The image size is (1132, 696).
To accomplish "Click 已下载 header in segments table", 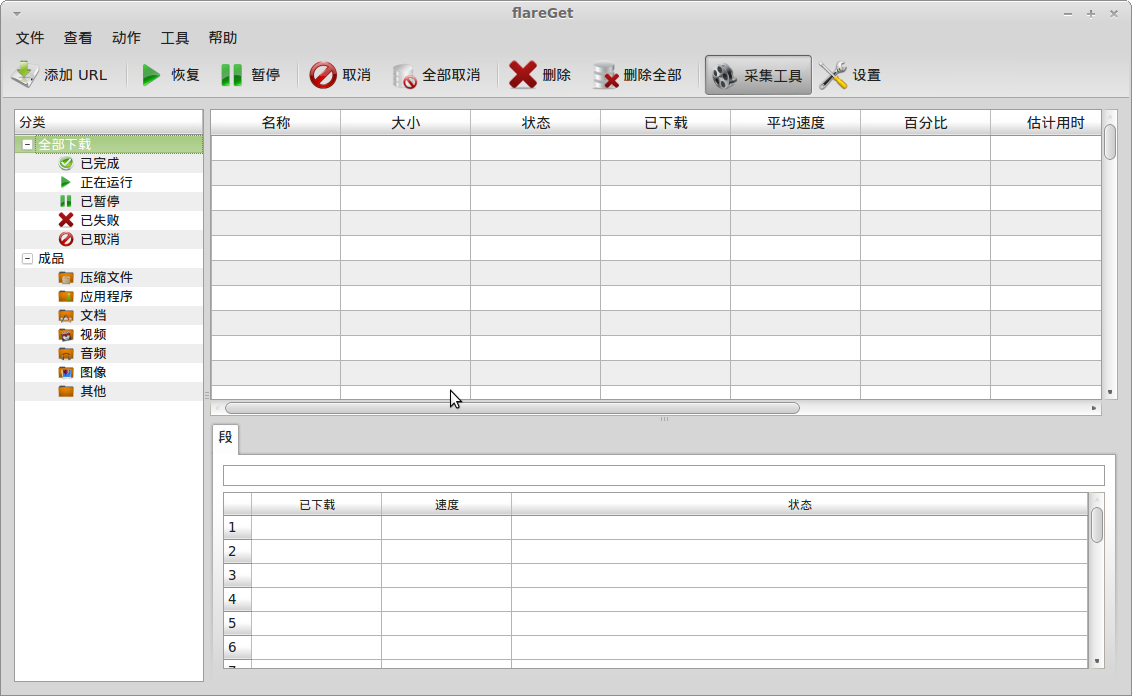I will (x=317, y=505).
